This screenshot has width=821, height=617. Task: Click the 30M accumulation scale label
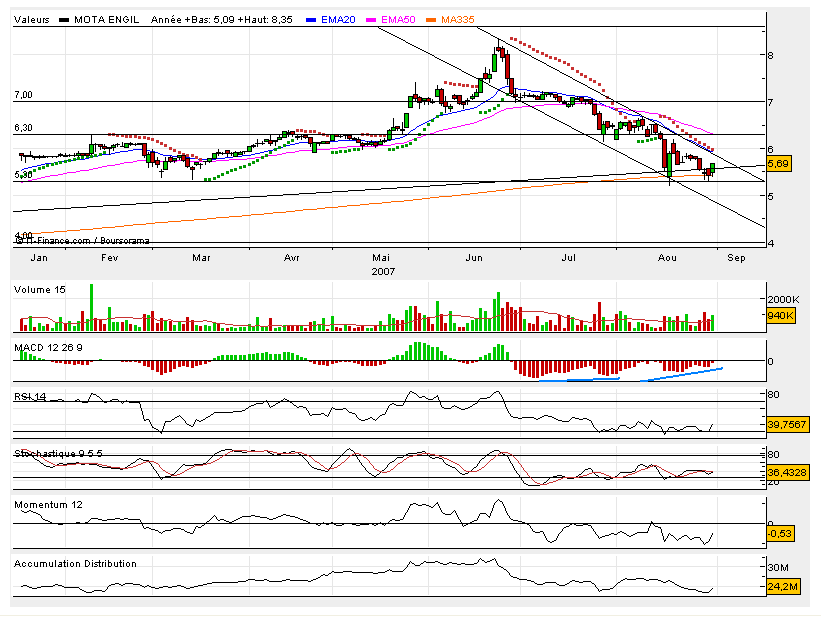click(x=778, y=568)
